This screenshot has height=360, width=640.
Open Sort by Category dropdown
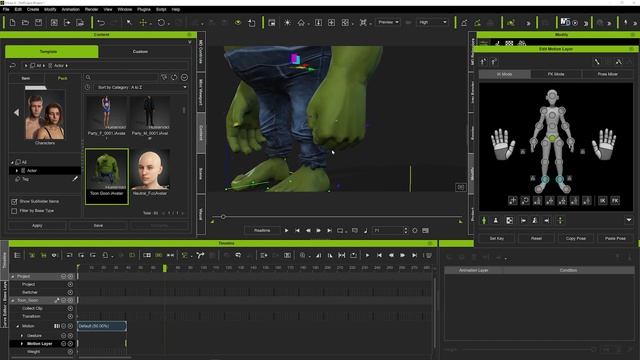point(141,87)
